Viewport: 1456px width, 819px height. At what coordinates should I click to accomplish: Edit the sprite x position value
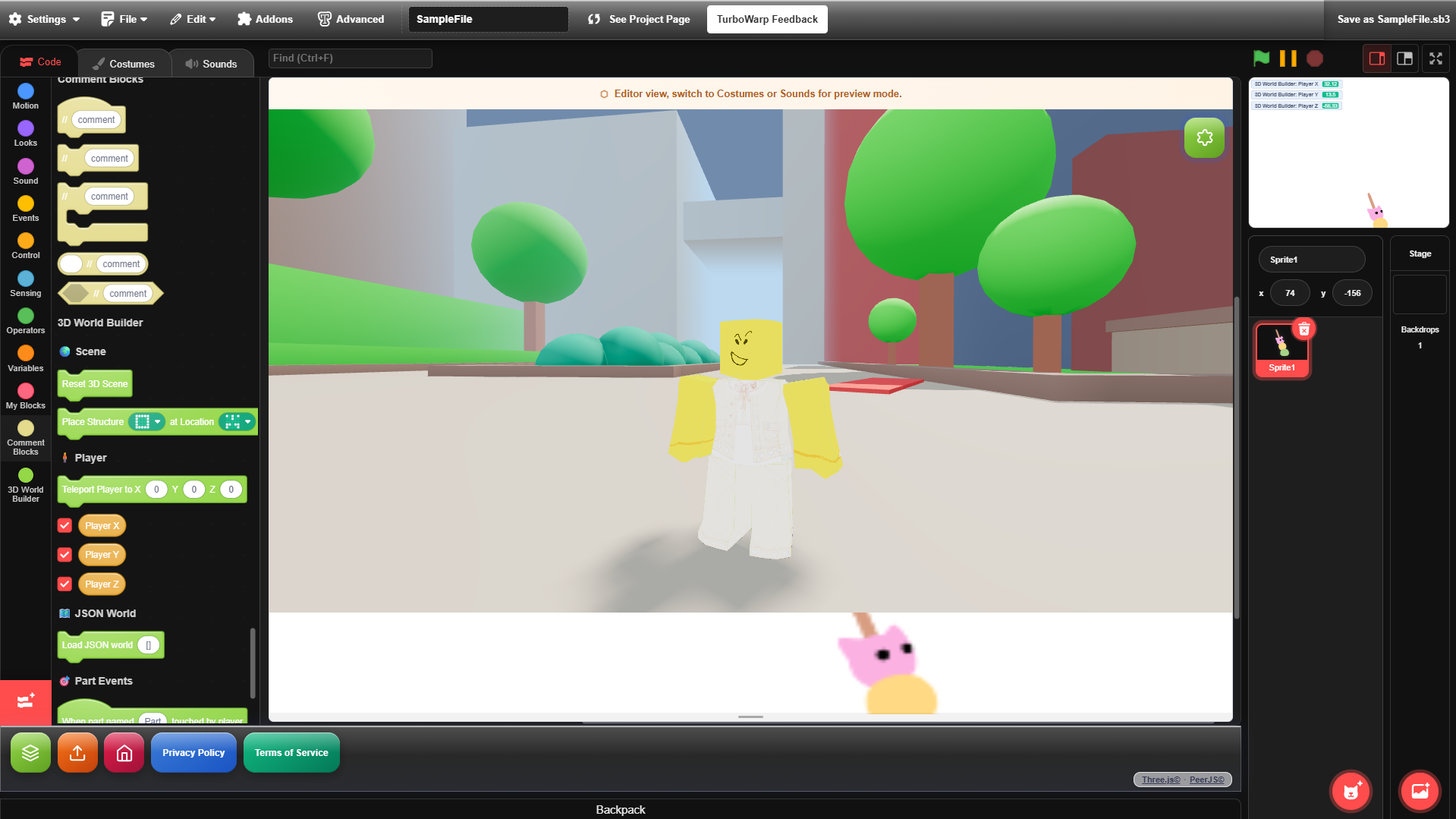click(1290, 293)
